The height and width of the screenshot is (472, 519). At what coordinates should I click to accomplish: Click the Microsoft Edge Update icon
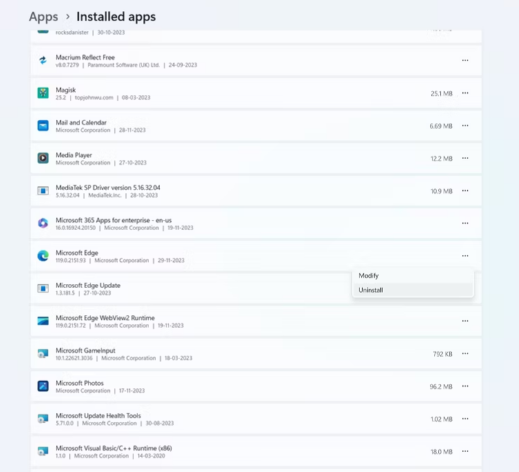[x=43, y=288]
